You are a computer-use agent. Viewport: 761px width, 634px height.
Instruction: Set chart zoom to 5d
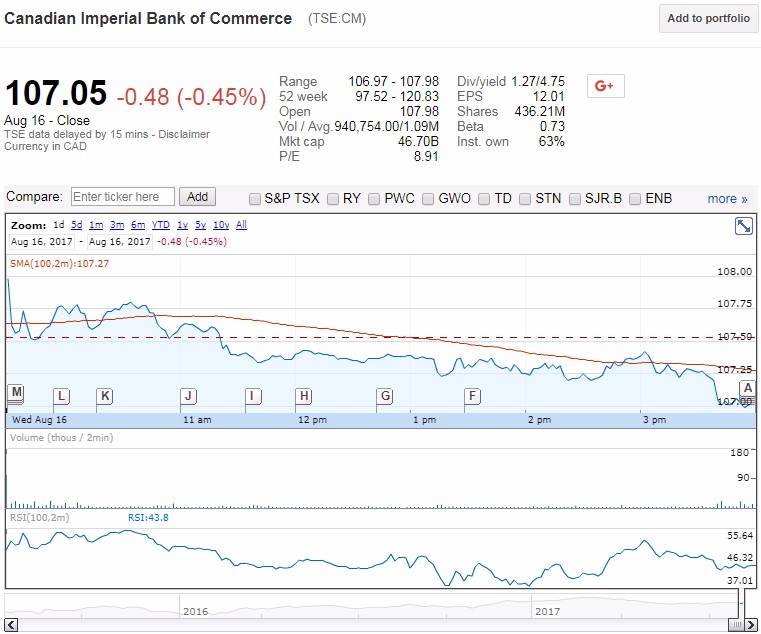click(77, 225)
